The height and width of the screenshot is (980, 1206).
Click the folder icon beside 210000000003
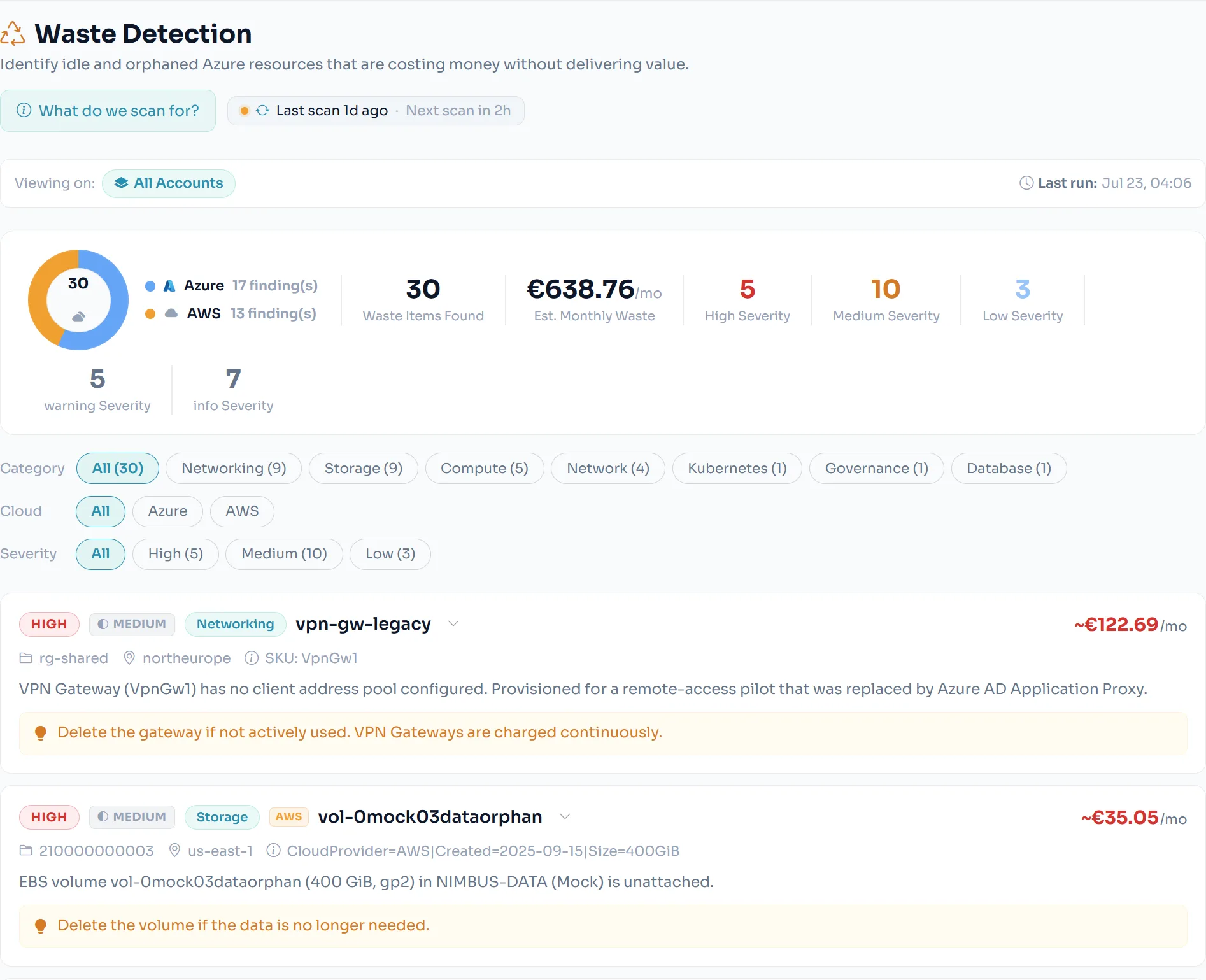(x=25, y=851)
